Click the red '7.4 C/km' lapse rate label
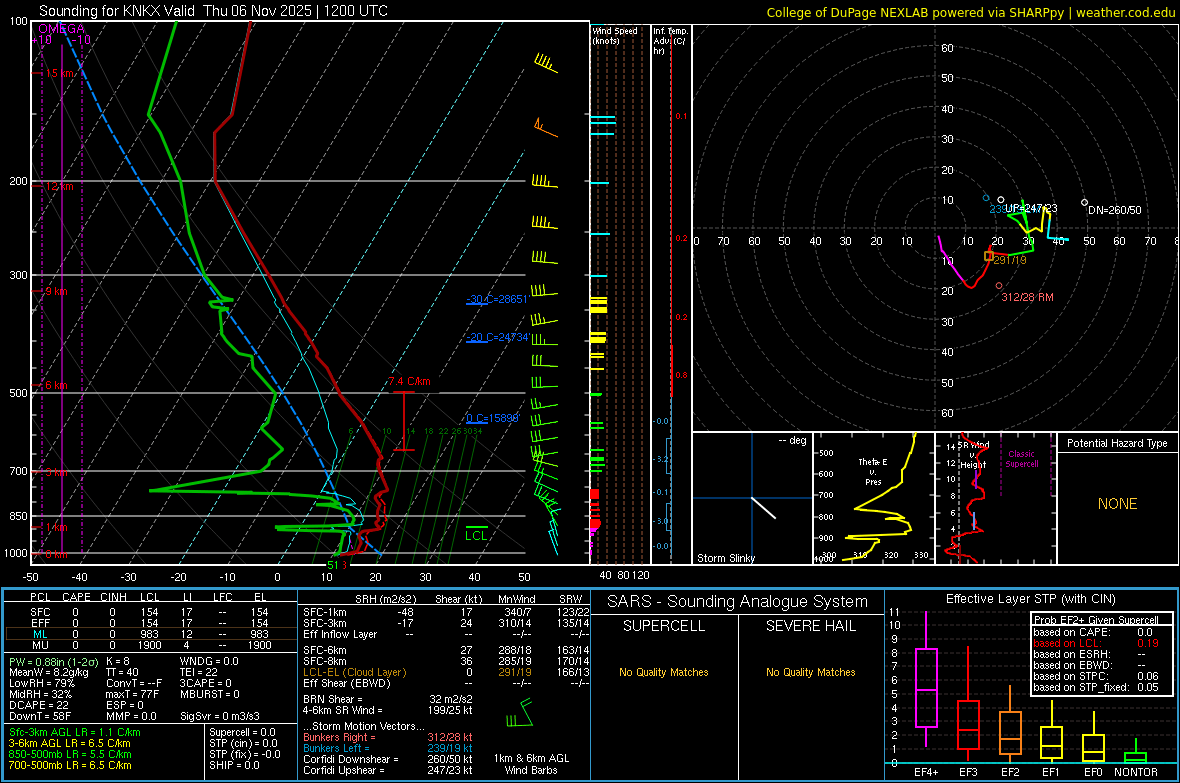This screenshot has height=783, width=1180. [410, 381]
